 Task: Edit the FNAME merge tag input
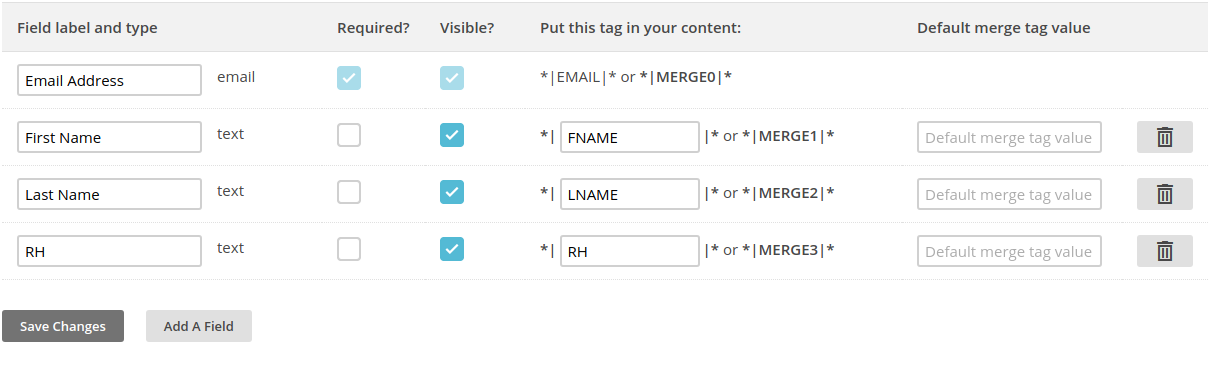tap(630, 137)
